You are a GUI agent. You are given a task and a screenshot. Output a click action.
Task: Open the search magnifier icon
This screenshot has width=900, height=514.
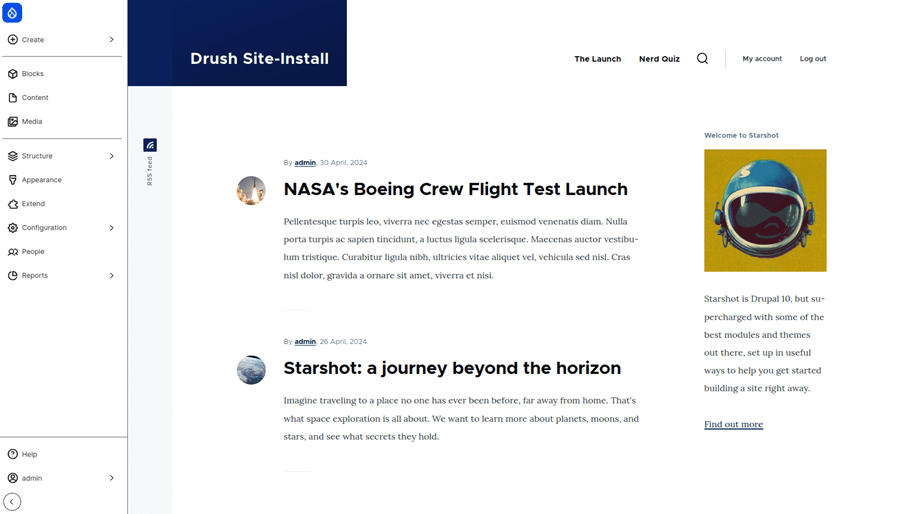click(703, 59)
